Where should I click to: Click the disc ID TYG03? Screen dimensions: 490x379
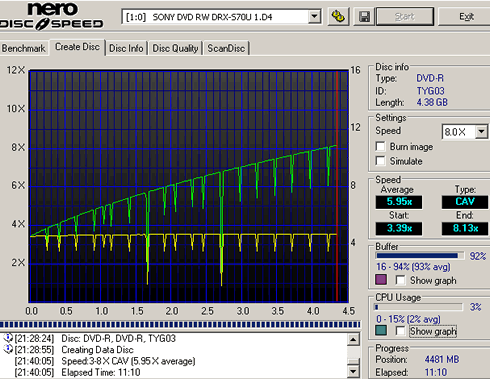pyautogui.click(x=430, y=91)
